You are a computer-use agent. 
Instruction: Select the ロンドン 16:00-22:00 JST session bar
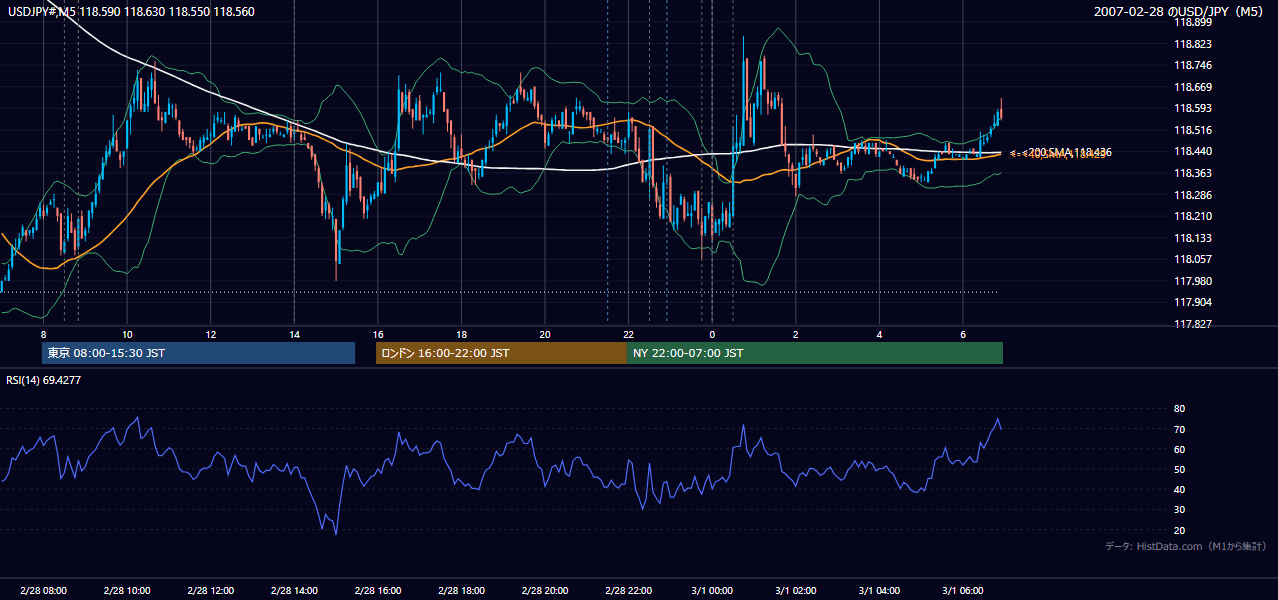click(501, 353)
